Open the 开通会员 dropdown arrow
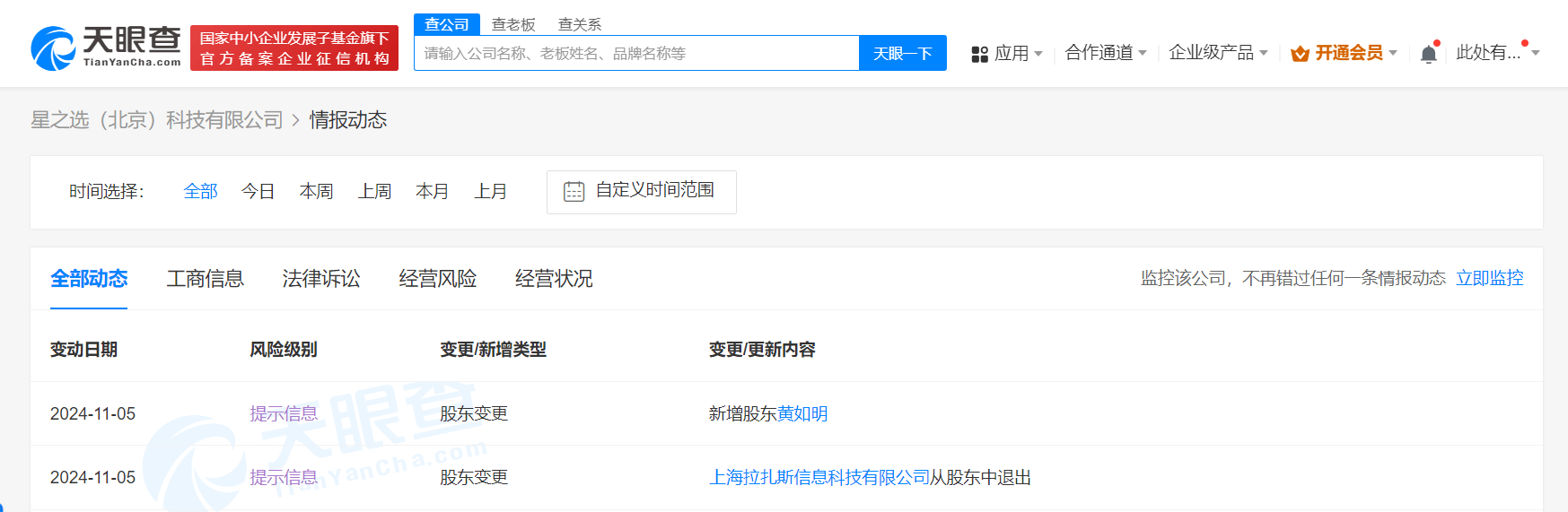The height and width of the screenshot is (512, 1568). point(1393,54)
